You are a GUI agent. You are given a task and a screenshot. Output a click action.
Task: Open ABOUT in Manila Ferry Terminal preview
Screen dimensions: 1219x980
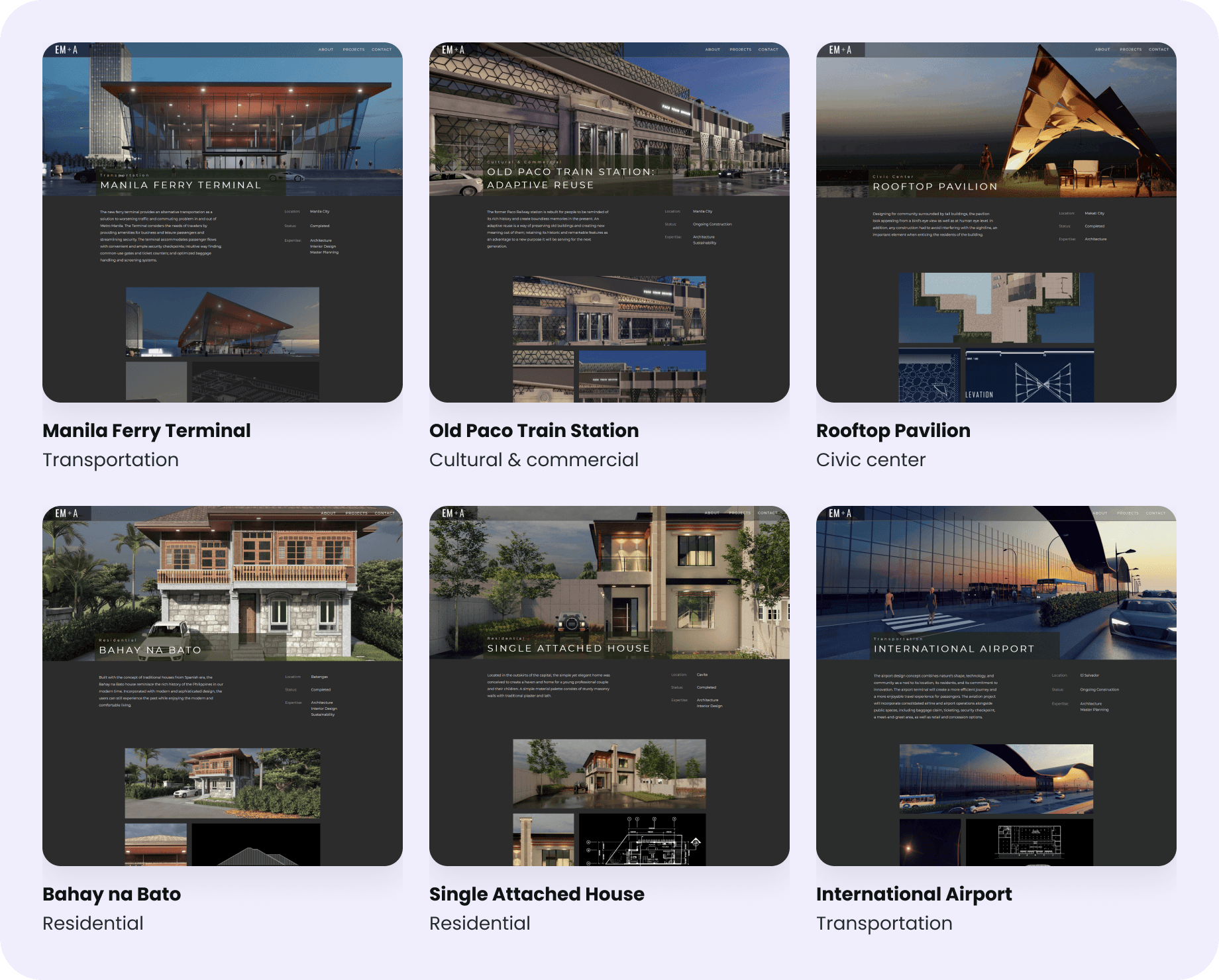(326, 50)
